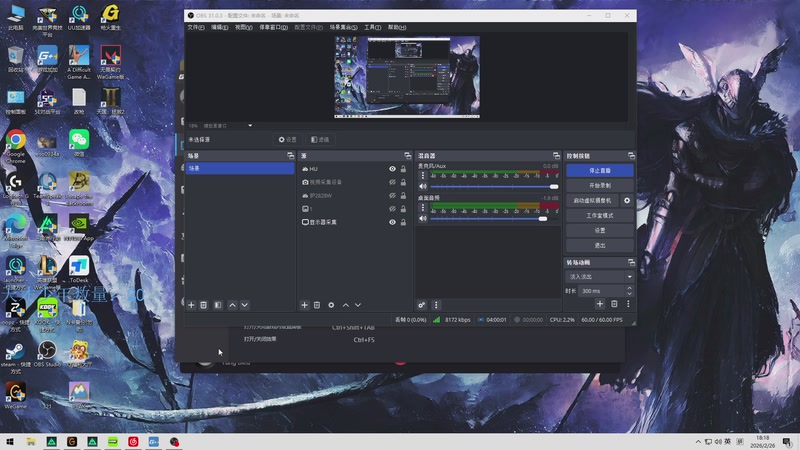Image resolution: width=800 pixels, height=450 pixels.
Task: Toggle lock on 视频采集设备 source
Action: point(403,182)
